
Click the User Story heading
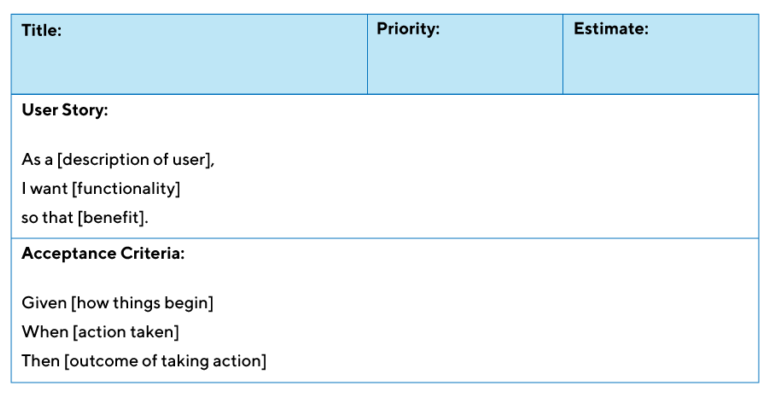tap(65, 110)
